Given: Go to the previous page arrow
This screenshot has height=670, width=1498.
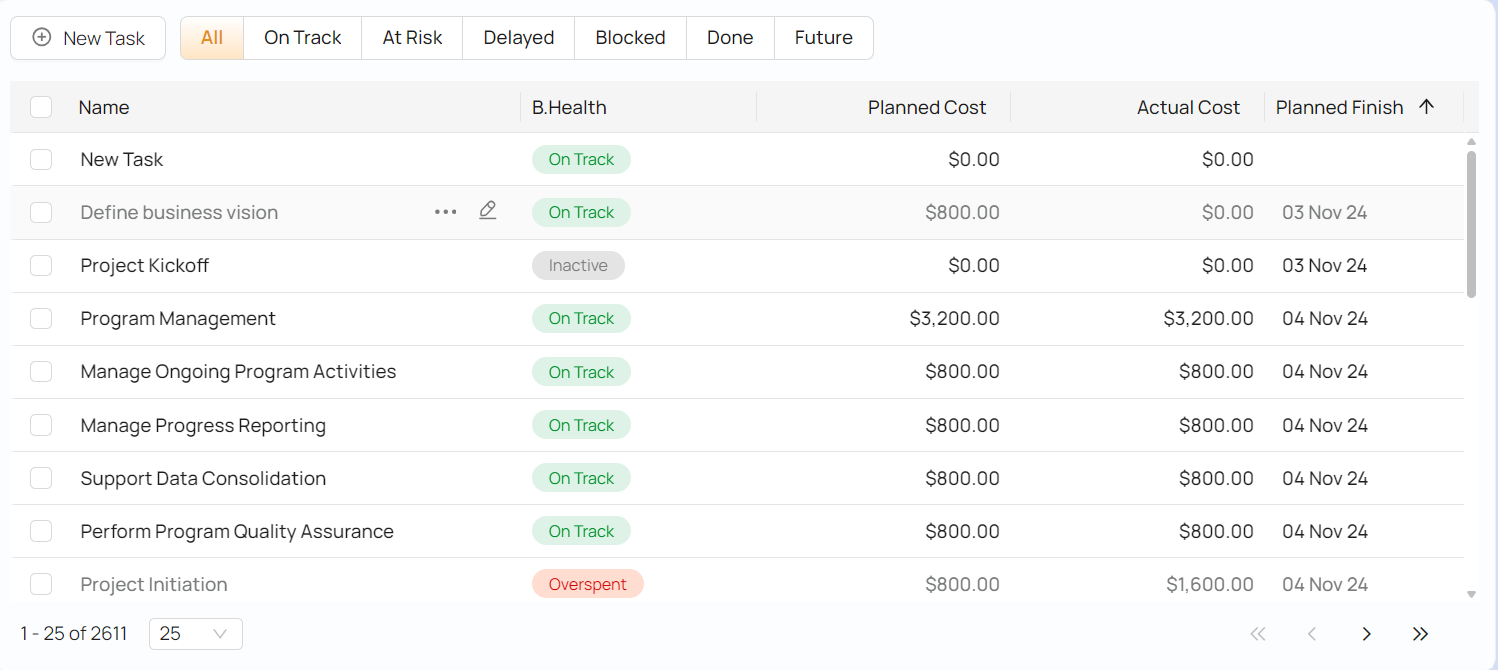Looking at the screenshot, I should pyautogui.click(x=1312, y=634).
